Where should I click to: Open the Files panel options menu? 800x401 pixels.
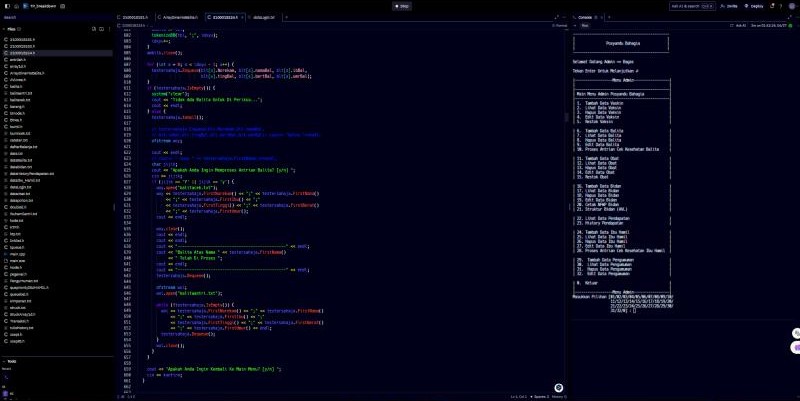[x=110, y=29]
